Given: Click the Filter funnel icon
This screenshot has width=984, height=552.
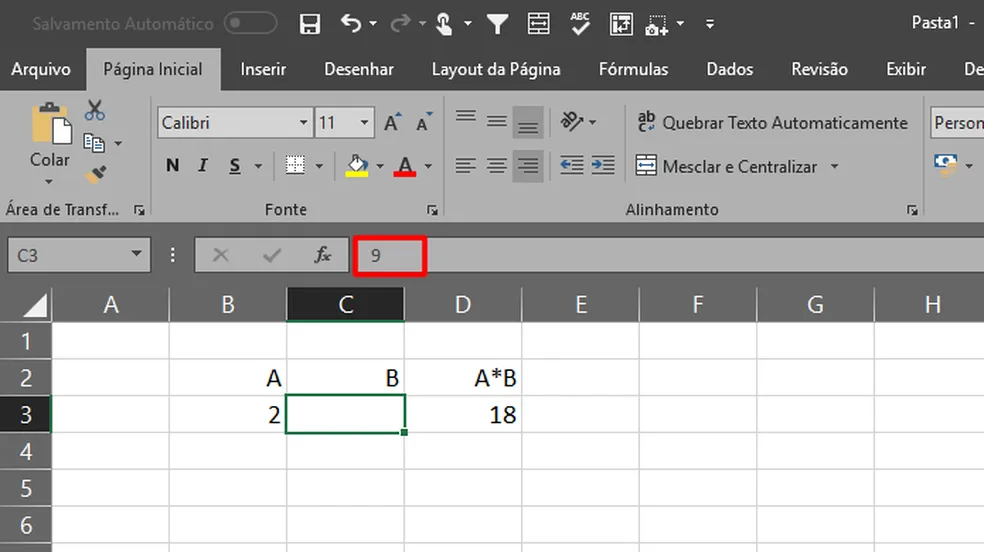Looking at the screenshot, I should pos(497,24).
